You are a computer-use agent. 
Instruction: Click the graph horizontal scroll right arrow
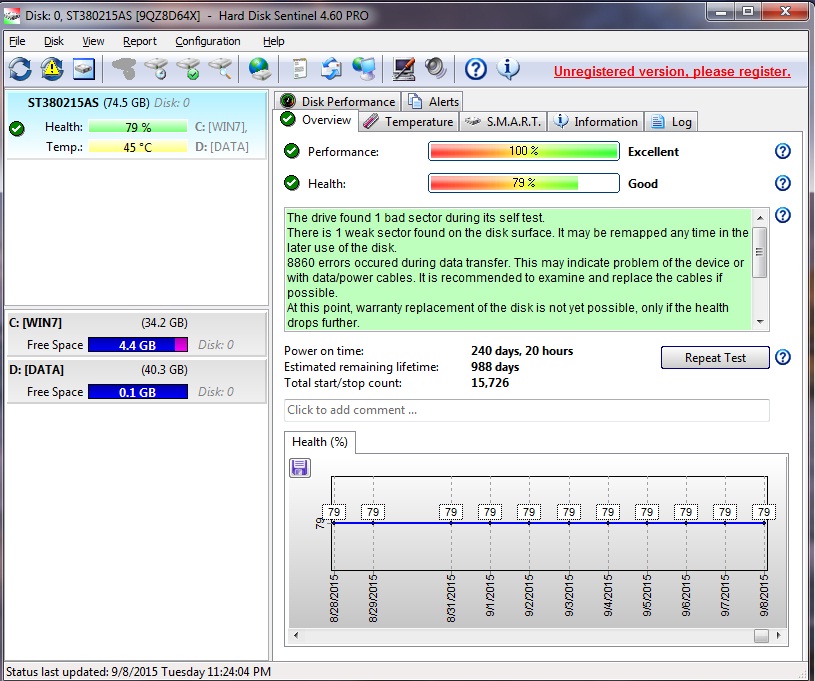click(x=778, y=635)
